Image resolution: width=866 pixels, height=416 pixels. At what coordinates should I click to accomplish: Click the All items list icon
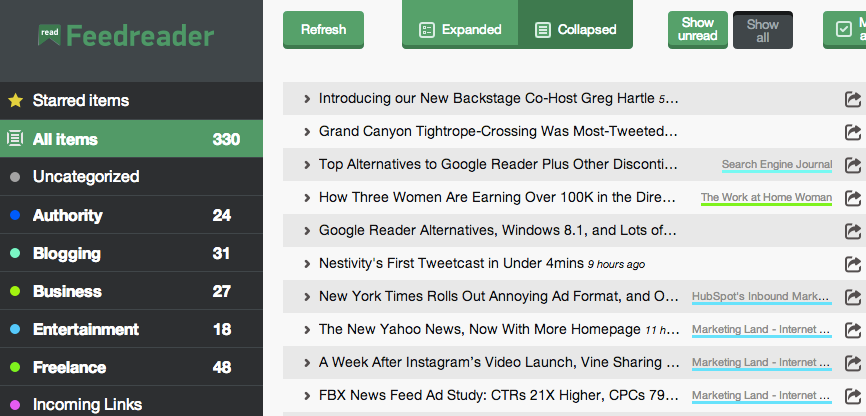coord(15,139)
